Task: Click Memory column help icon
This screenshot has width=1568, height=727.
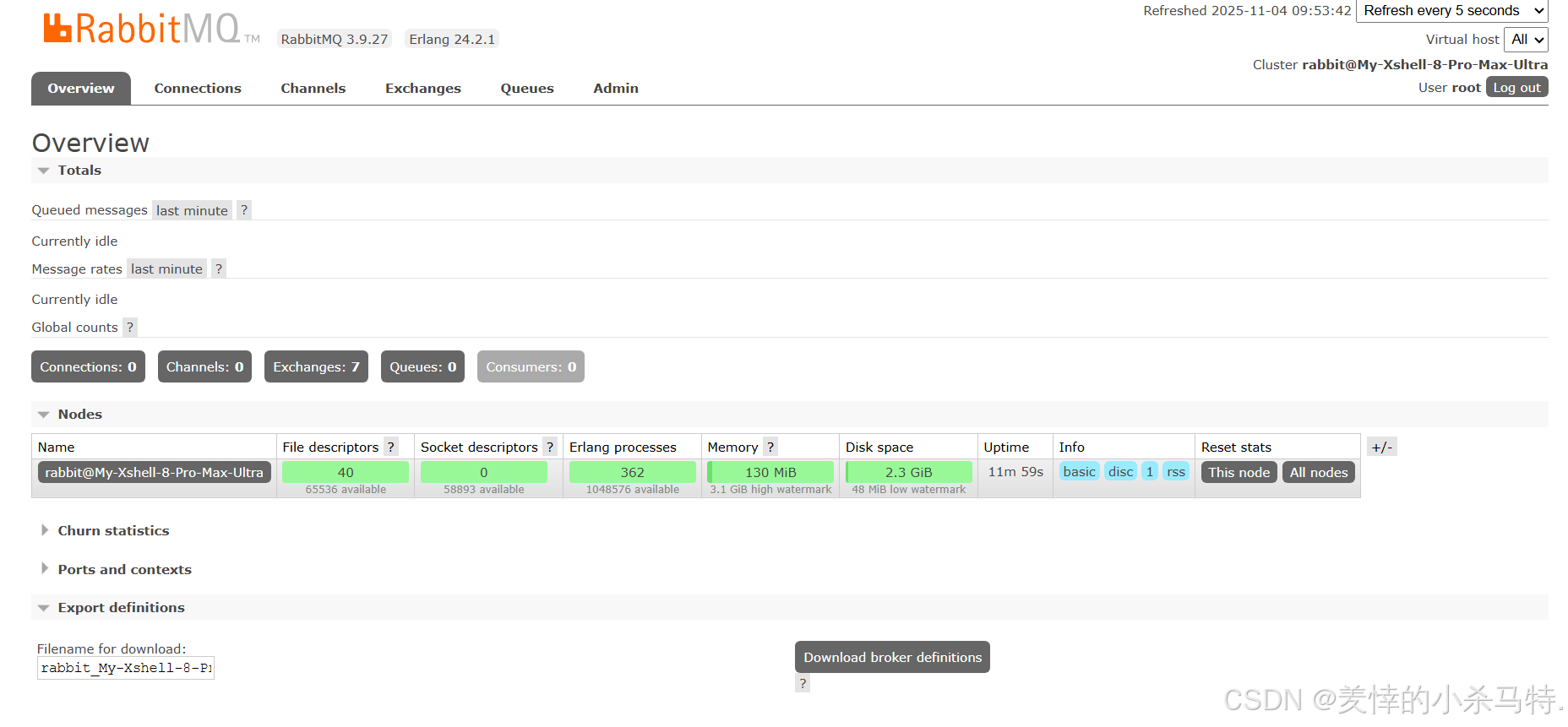Action: [770, 448]
